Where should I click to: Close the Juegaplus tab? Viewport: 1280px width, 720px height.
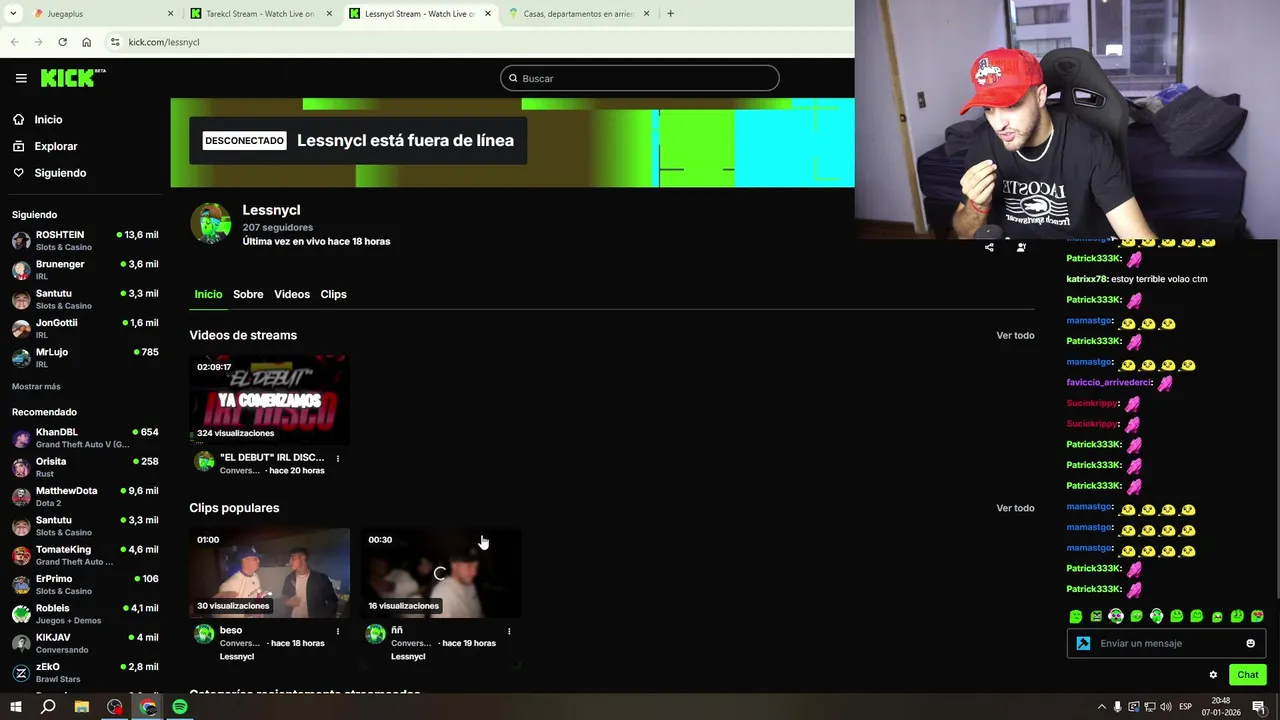coord(170,14)
